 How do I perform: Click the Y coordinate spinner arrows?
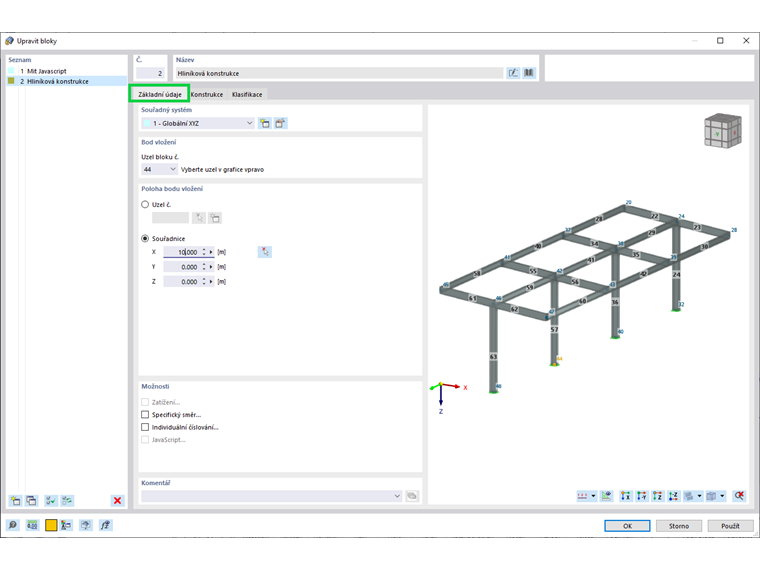[204, 267]
